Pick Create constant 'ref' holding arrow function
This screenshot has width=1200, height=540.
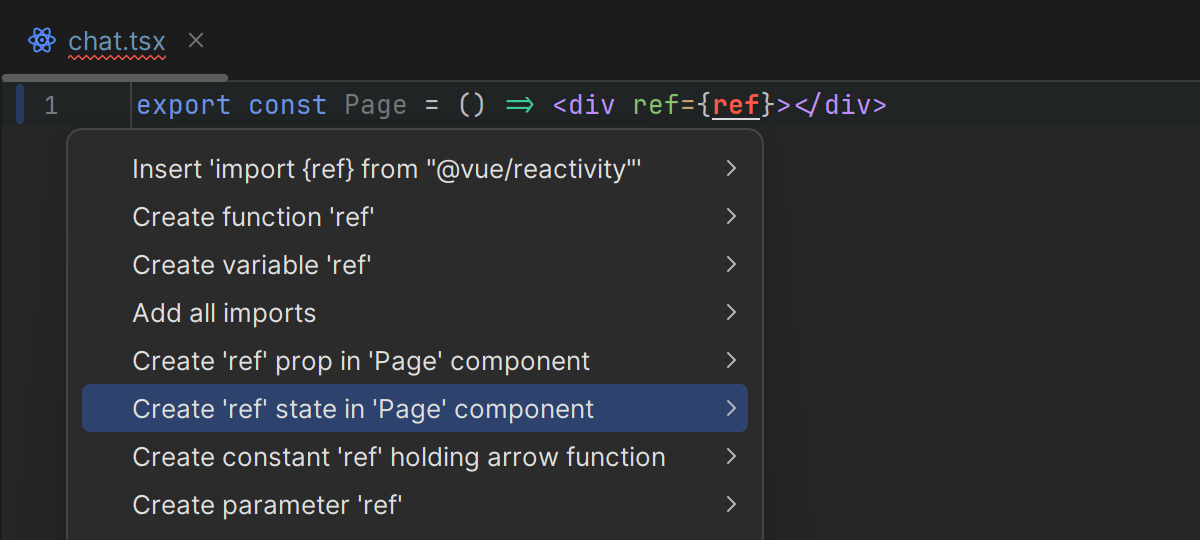pos(398,457)
